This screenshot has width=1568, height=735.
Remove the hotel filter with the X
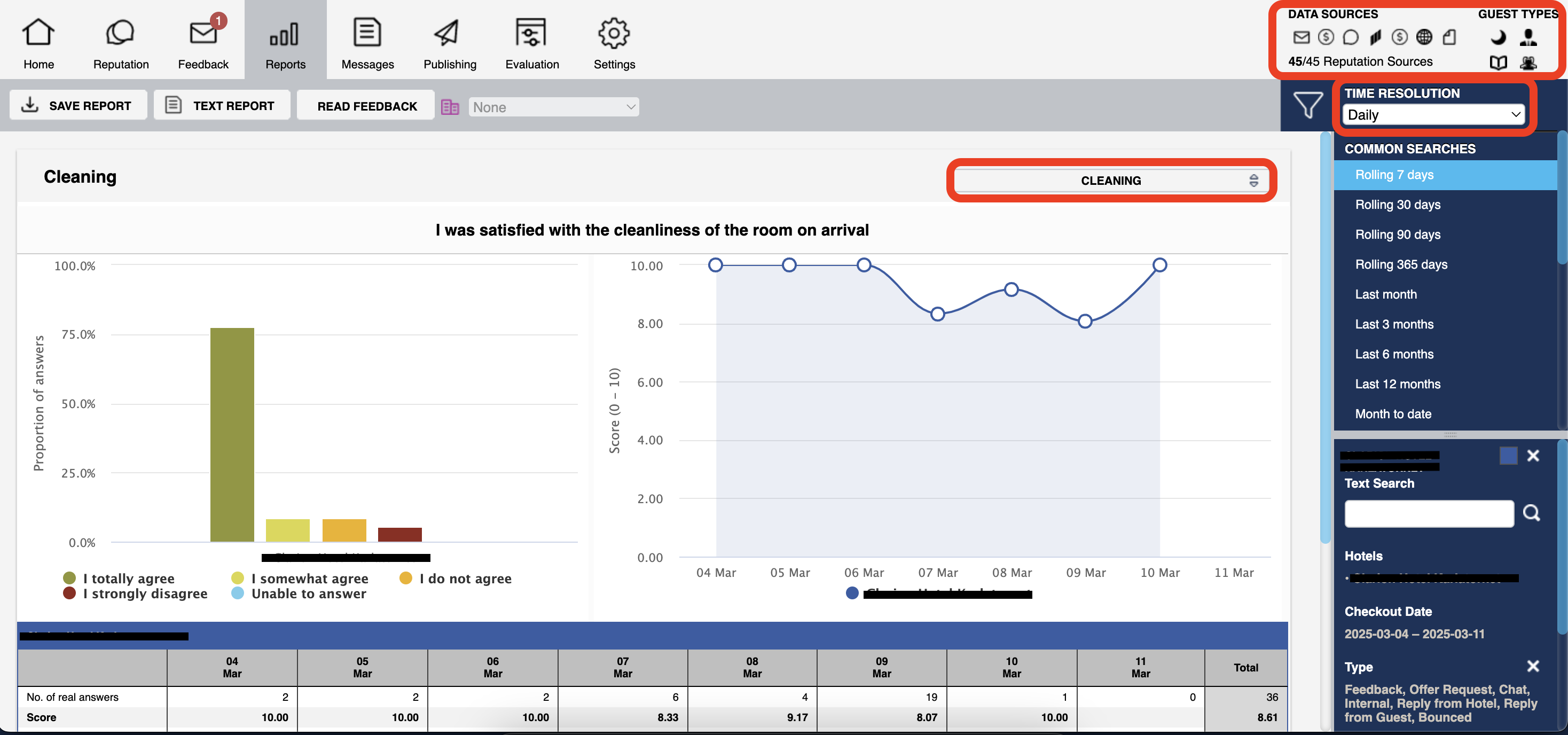tap(1533, 456)
